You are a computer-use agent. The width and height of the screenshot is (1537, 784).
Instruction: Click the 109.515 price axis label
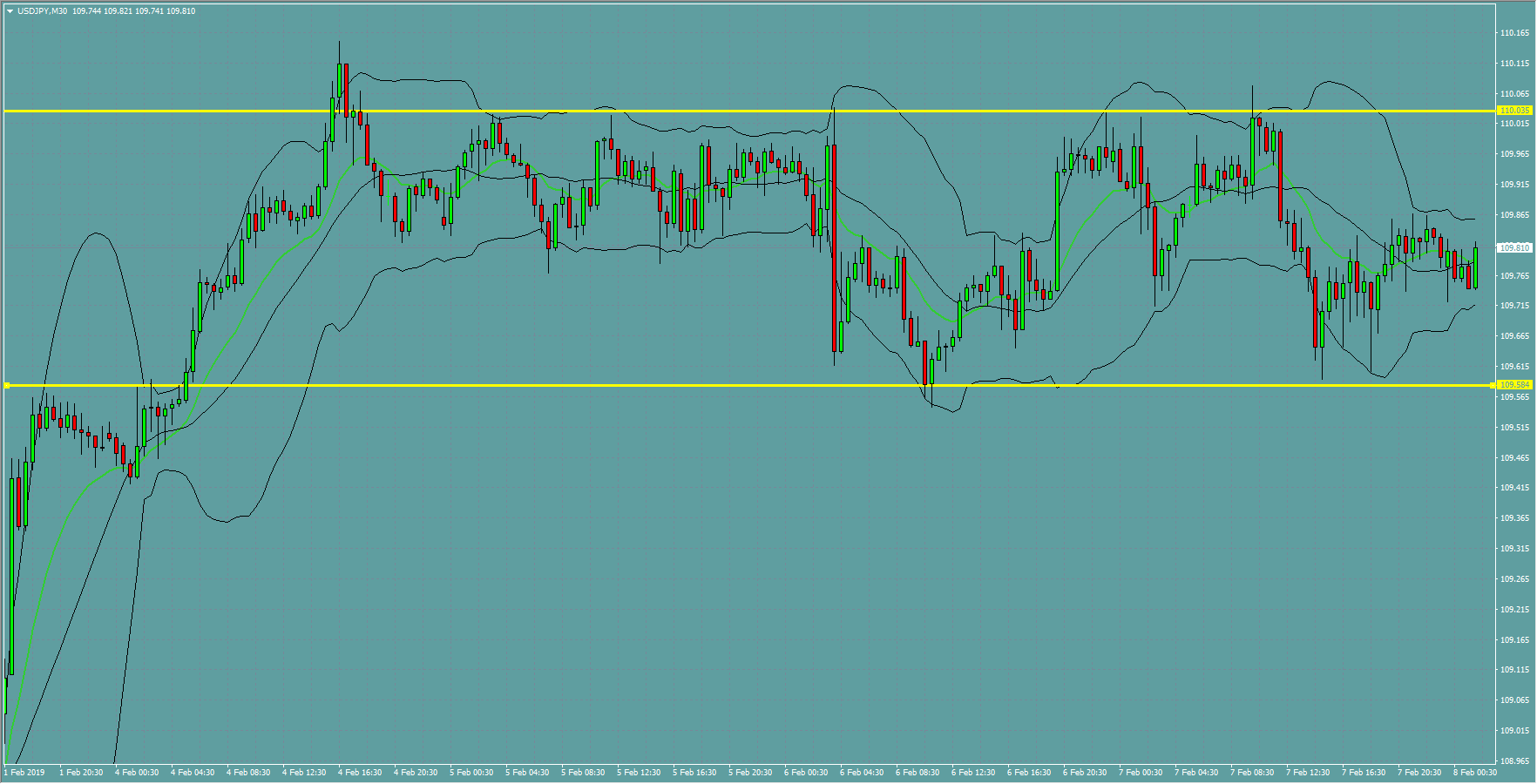pos(1514,428)
